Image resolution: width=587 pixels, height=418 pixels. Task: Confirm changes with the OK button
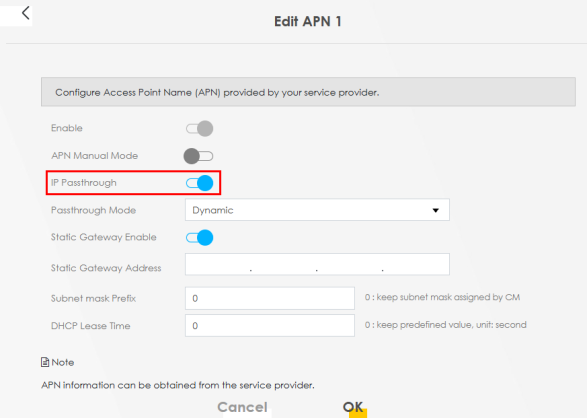click(353, 407)
